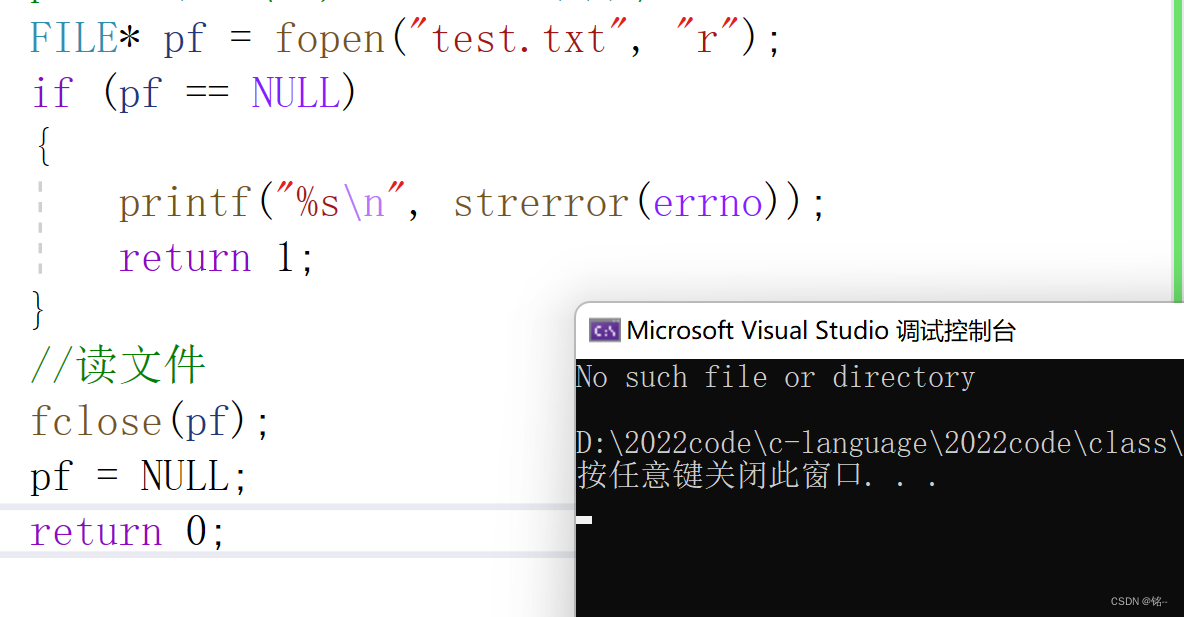1184x617 pixels.
Task: Click the 'No such file or directory' output line
Action: pos(775,377)
